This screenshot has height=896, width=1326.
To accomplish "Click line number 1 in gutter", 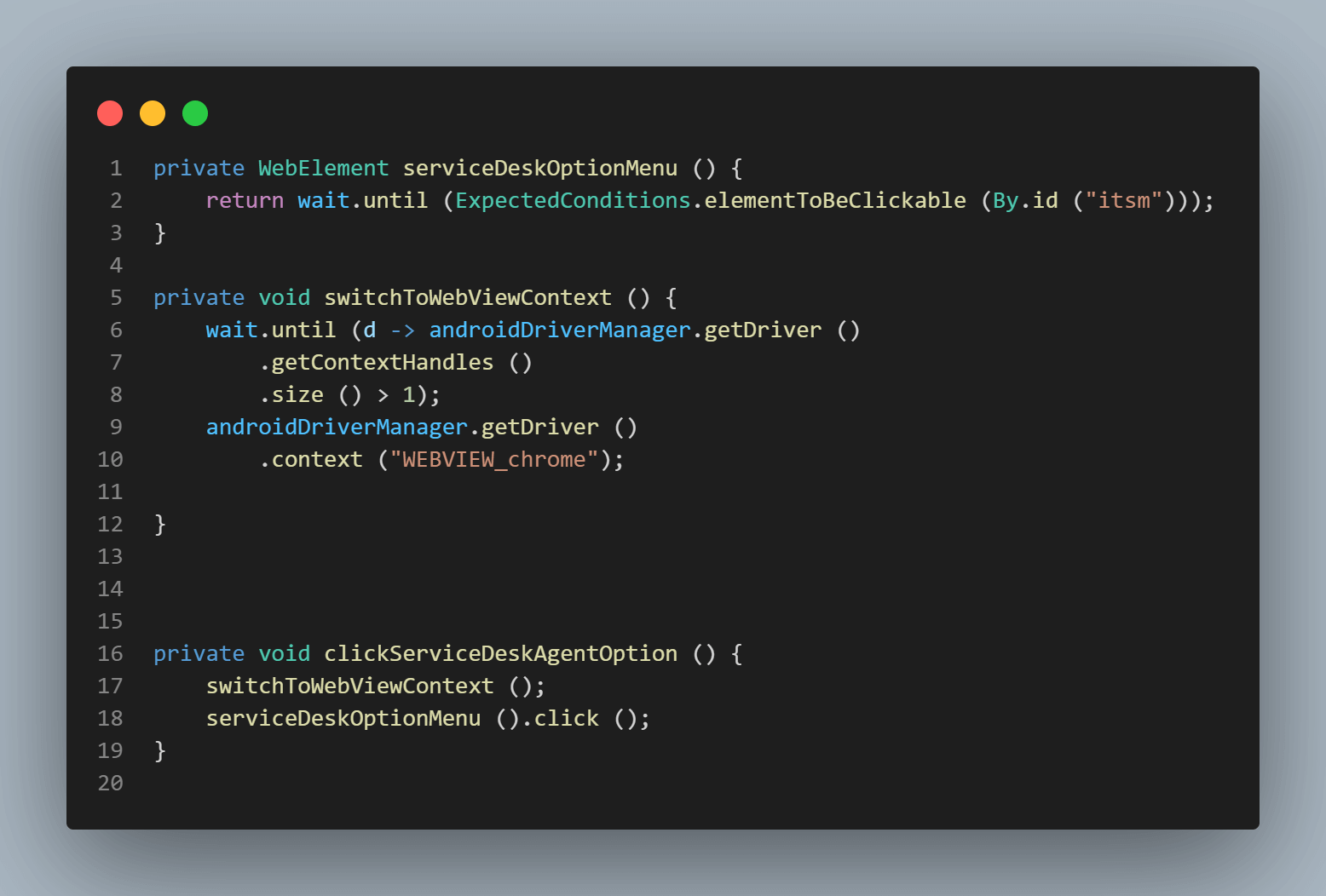I will [x=116, y=169].
